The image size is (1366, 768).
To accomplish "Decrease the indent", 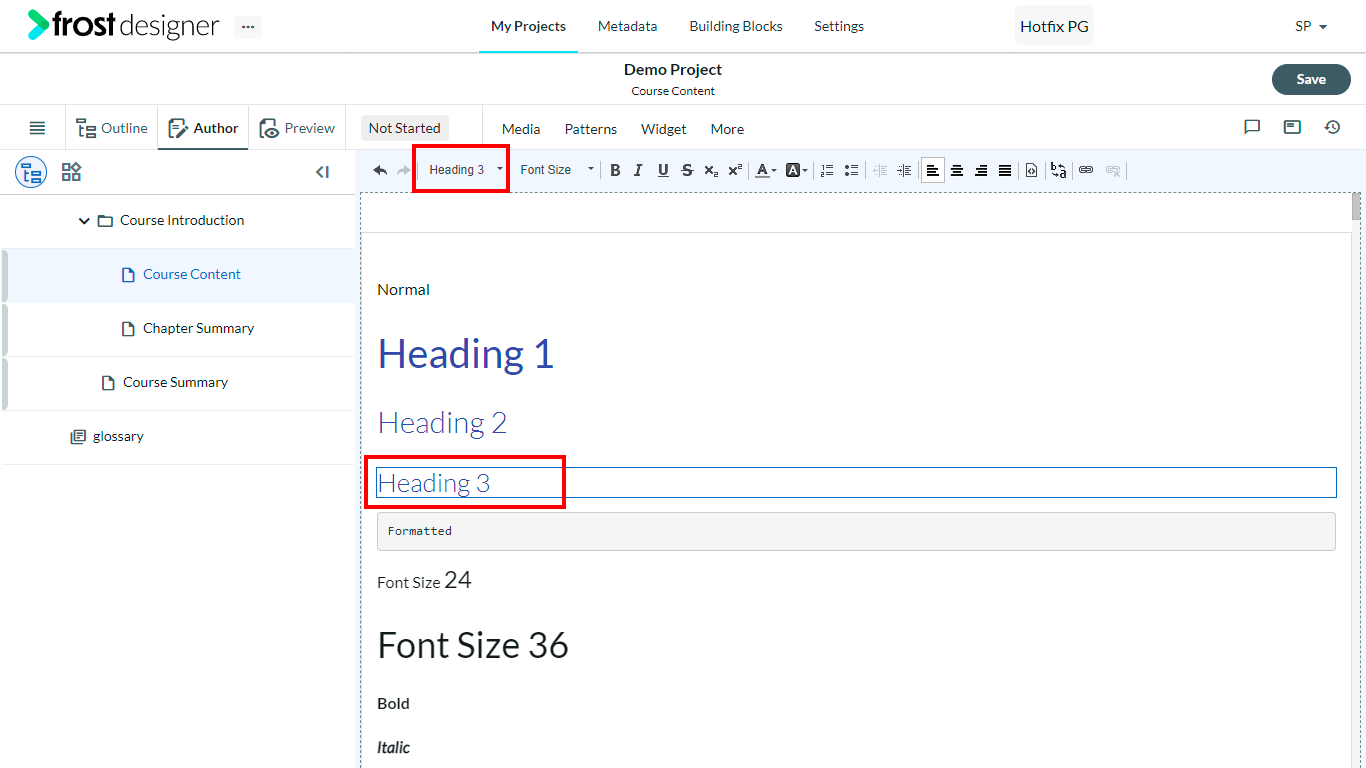I will (880, 170).
